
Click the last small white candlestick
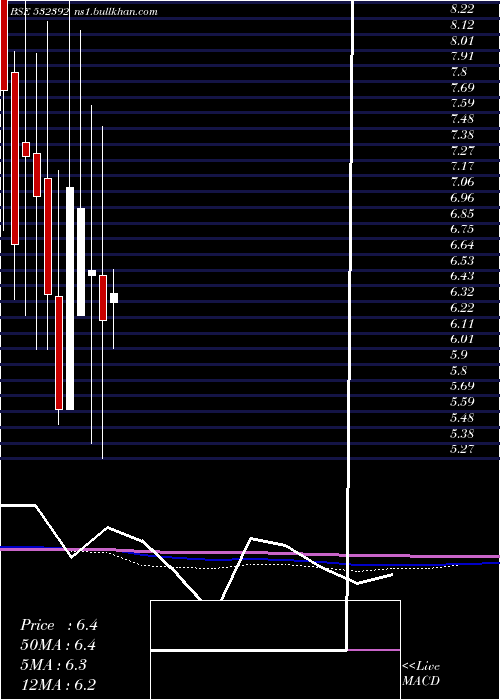114,298
